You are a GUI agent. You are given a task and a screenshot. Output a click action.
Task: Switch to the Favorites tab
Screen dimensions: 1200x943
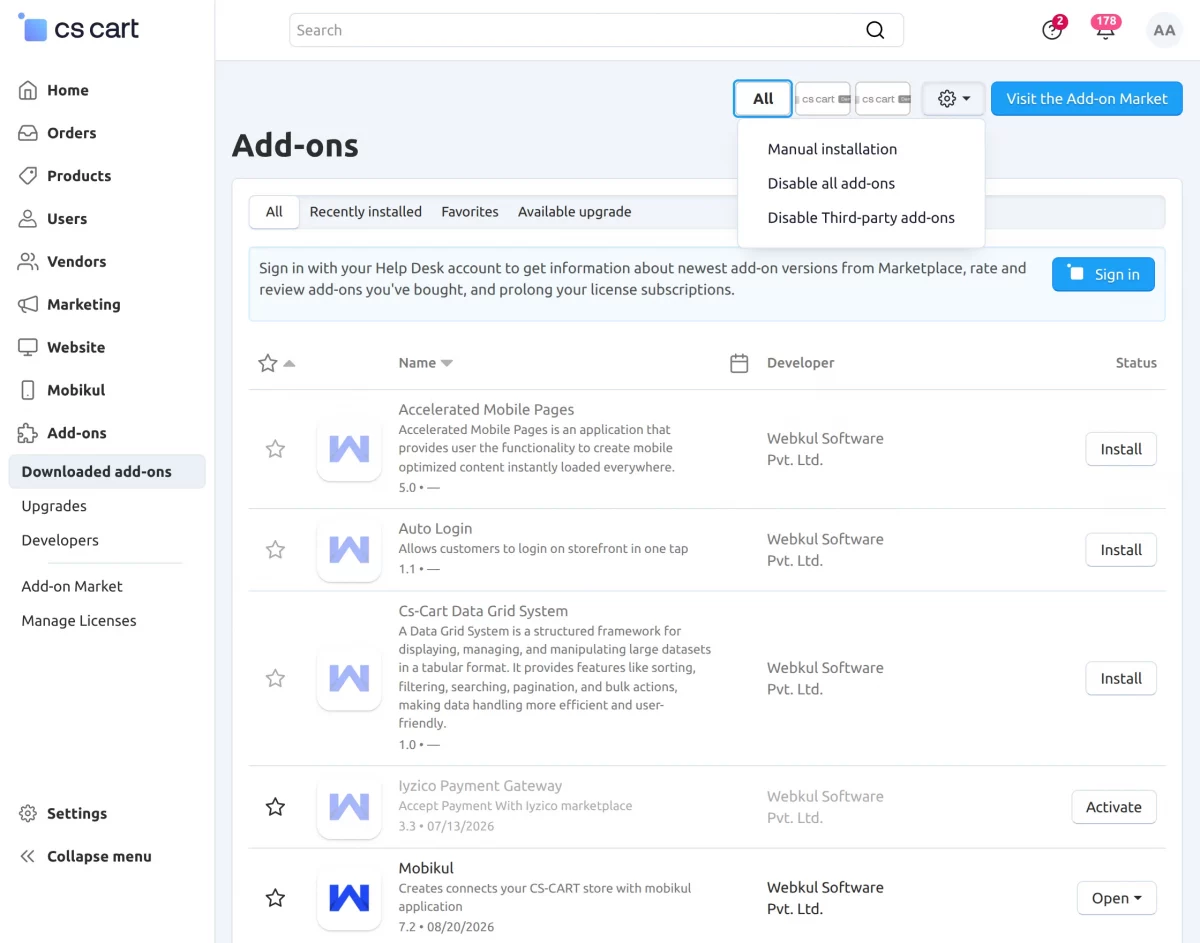point(470,212)
